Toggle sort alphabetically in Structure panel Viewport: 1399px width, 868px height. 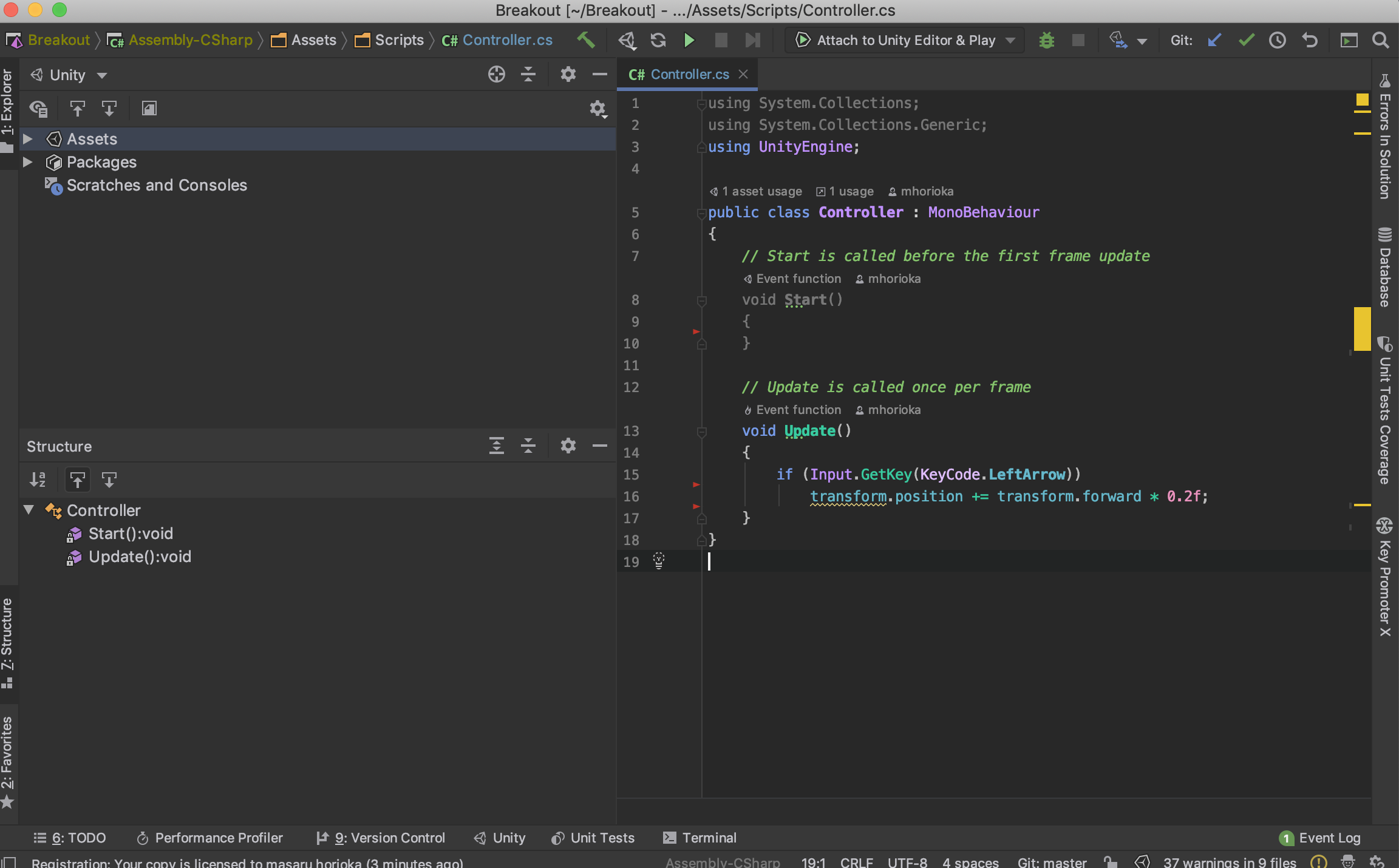point(38,480)
